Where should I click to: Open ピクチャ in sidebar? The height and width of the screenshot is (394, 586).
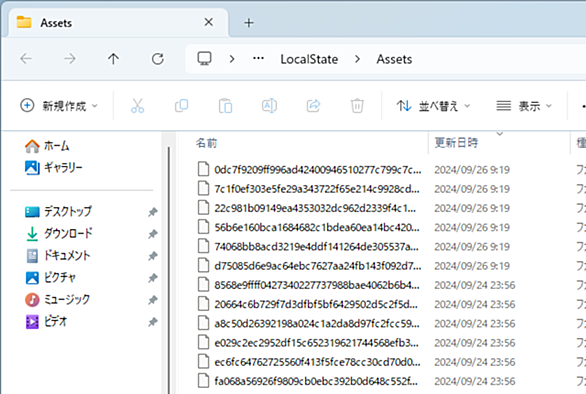click(50, 278)
